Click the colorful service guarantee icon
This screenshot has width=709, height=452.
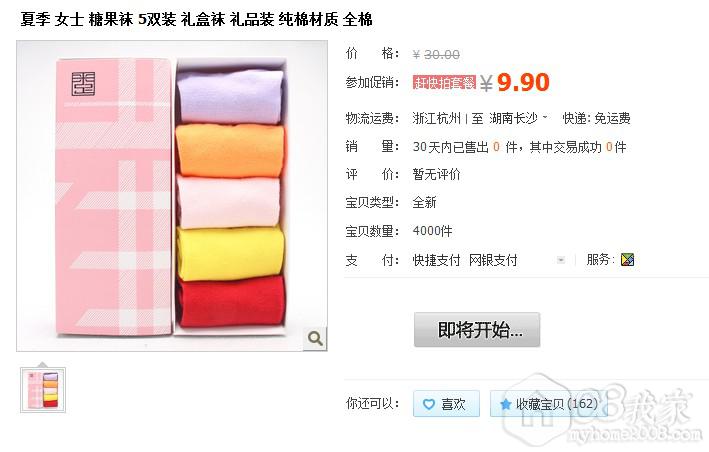tap(627, 259)
